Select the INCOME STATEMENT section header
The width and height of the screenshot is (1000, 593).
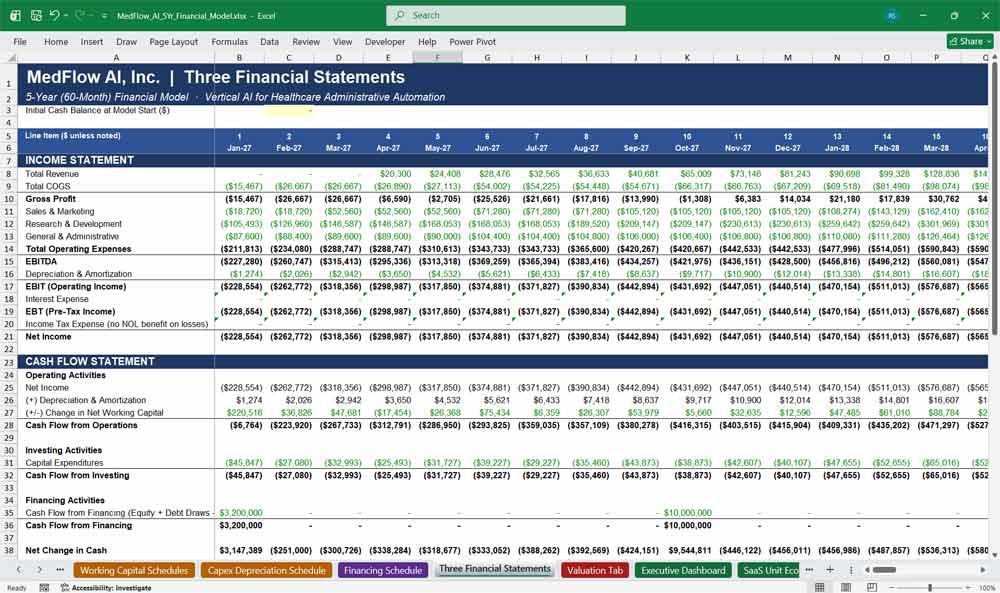(x=79, y=160)
